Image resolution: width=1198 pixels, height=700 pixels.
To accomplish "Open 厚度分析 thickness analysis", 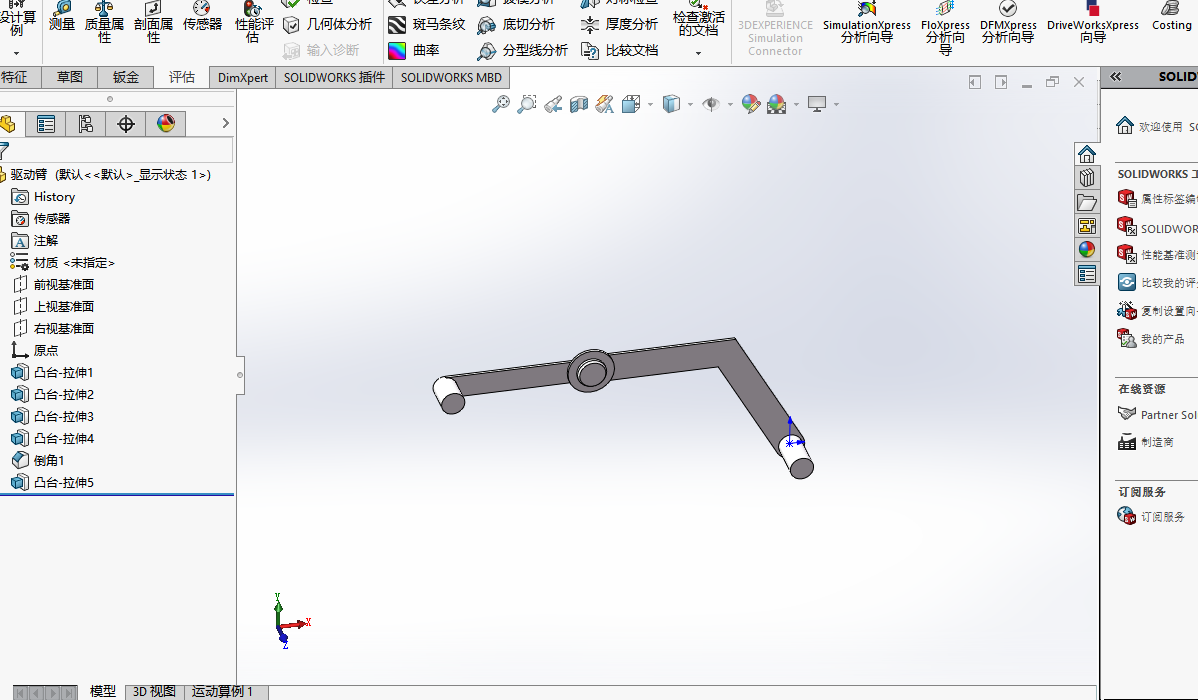I will 619,24.
